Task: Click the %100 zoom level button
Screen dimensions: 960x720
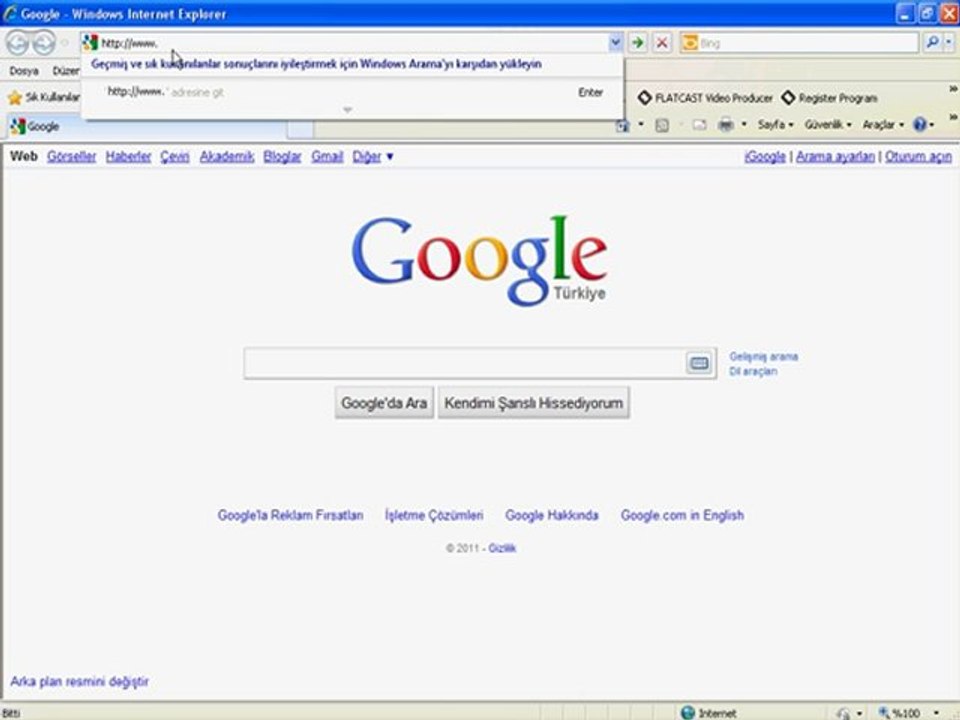Action: (900, 713)
